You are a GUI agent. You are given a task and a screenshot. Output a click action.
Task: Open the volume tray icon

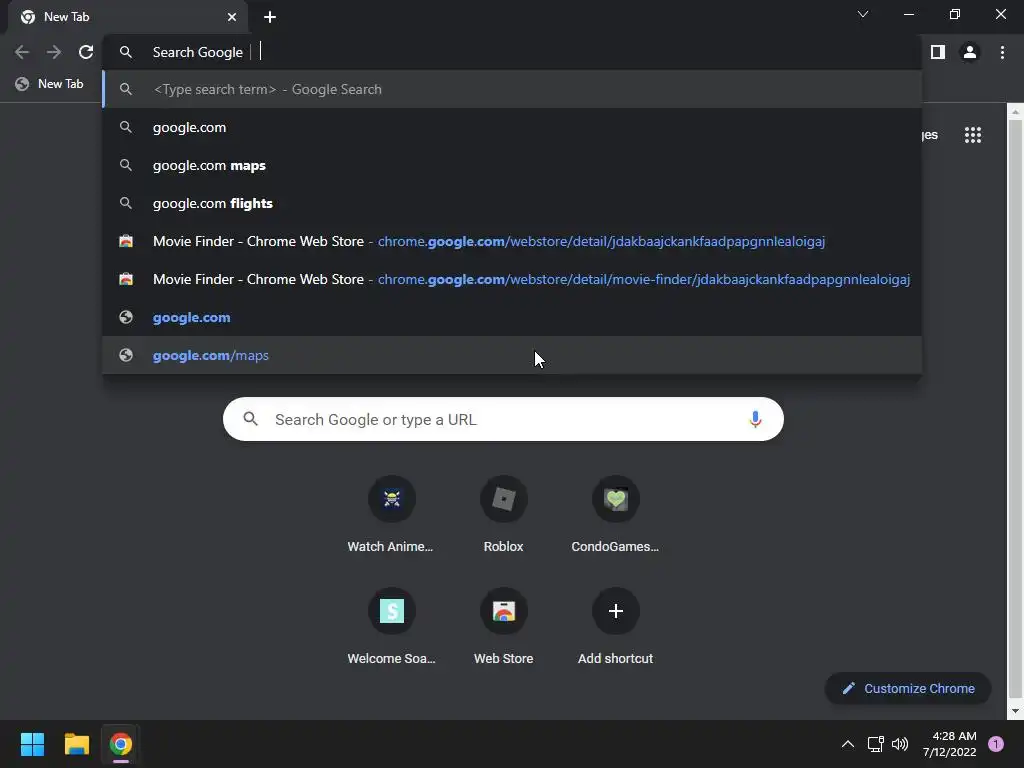(x=900, y=744)
